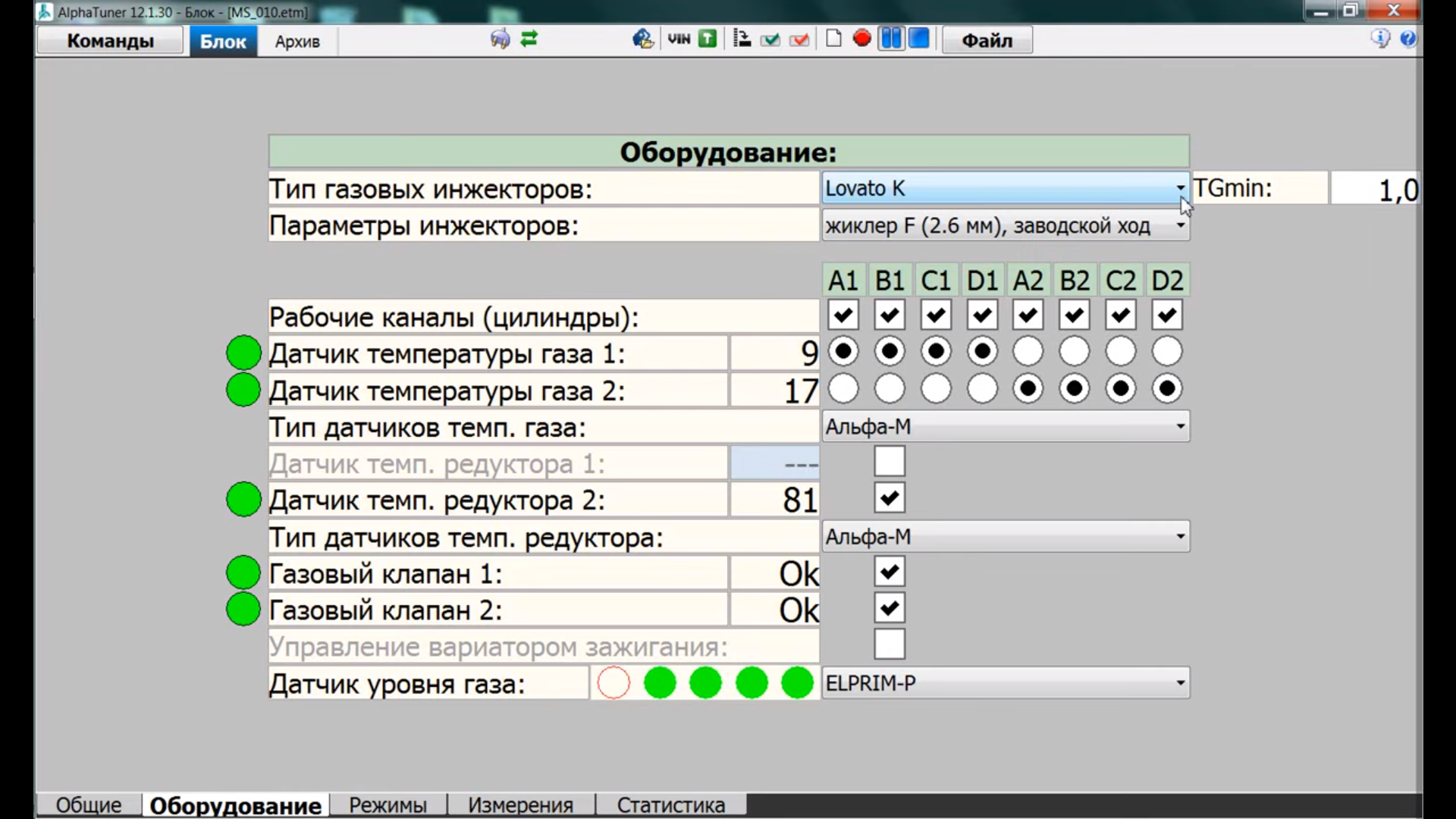
Task: Click the red checkmark toolbar icon
Action: coord(799,39)
